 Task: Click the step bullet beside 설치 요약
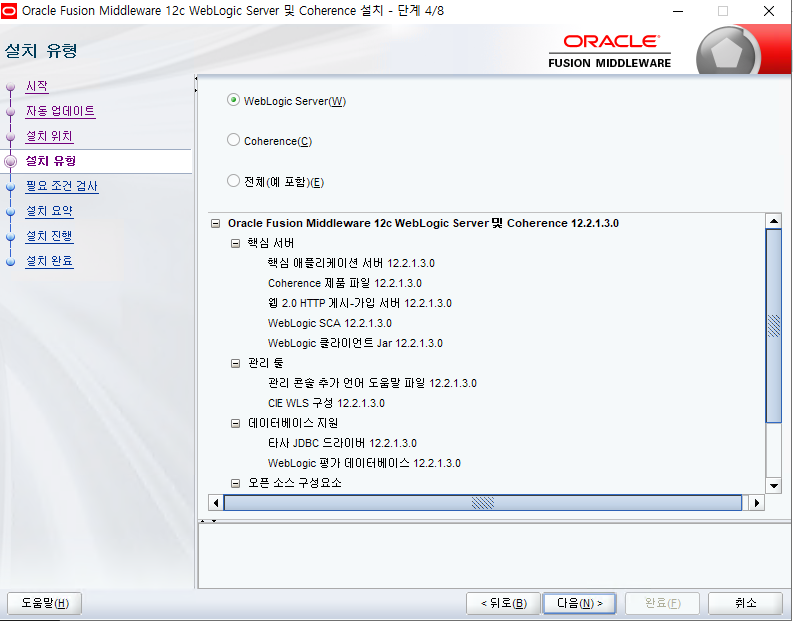coord(10,212)
